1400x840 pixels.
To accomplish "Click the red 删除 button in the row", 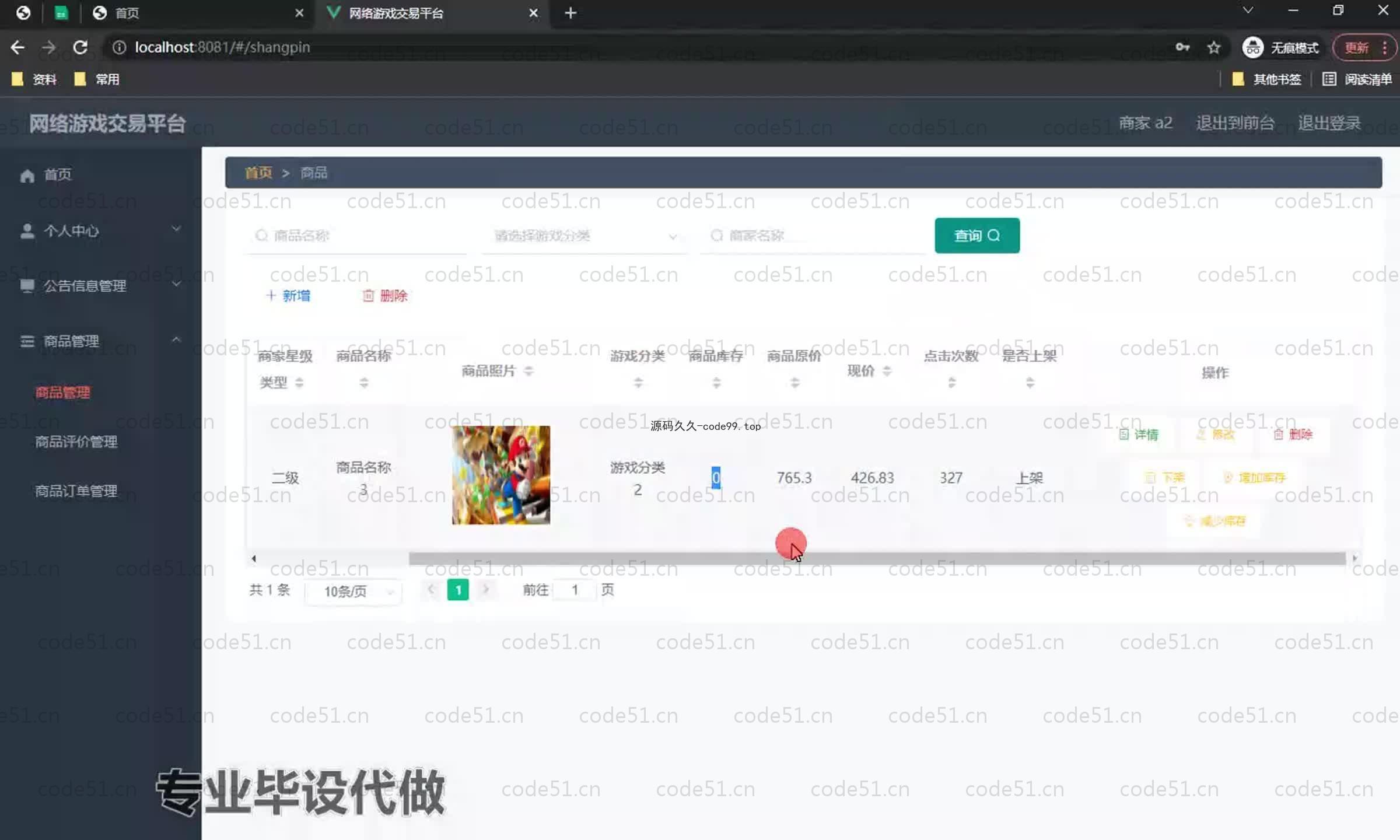I will click(x=1293, y=435).
